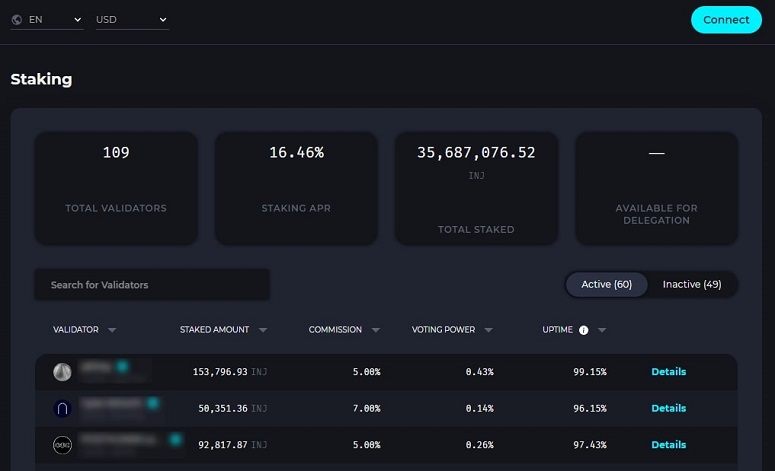Click the Total Staked stat card
Image resolution: width=775 pixels, height=471 pixels.
tap(476, 188)
